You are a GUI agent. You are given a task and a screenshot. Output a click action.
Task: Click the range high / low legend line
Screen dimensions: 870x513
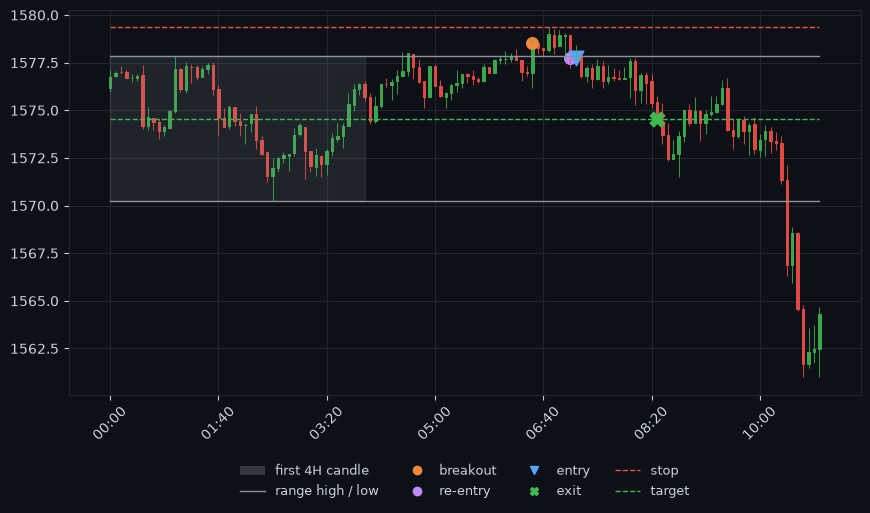pos(252,491)
